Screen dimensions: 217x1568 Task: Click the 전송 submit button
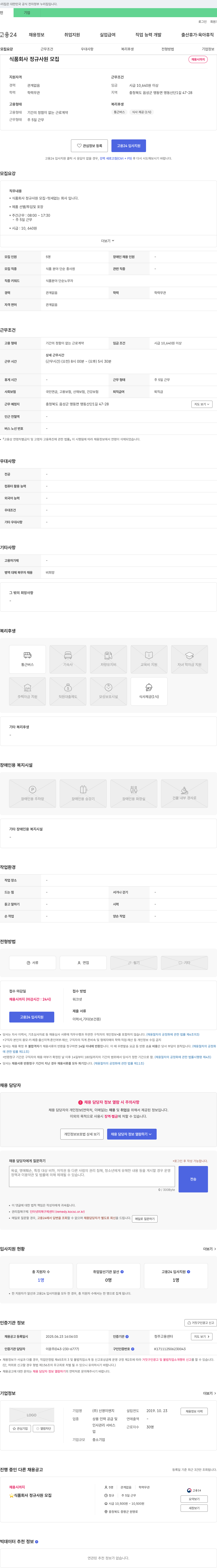point(193,1179)
